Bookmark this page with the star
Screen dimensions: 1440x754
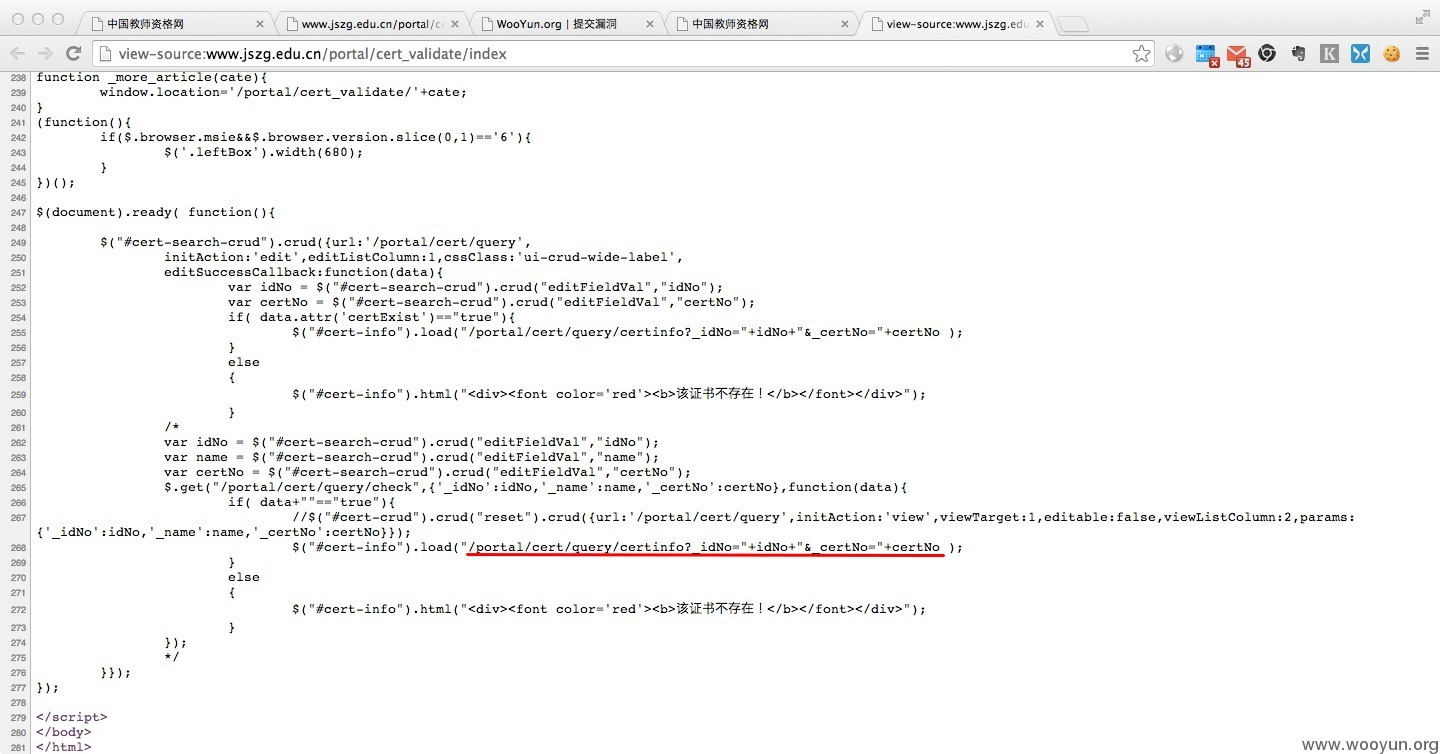[1141, 54]
